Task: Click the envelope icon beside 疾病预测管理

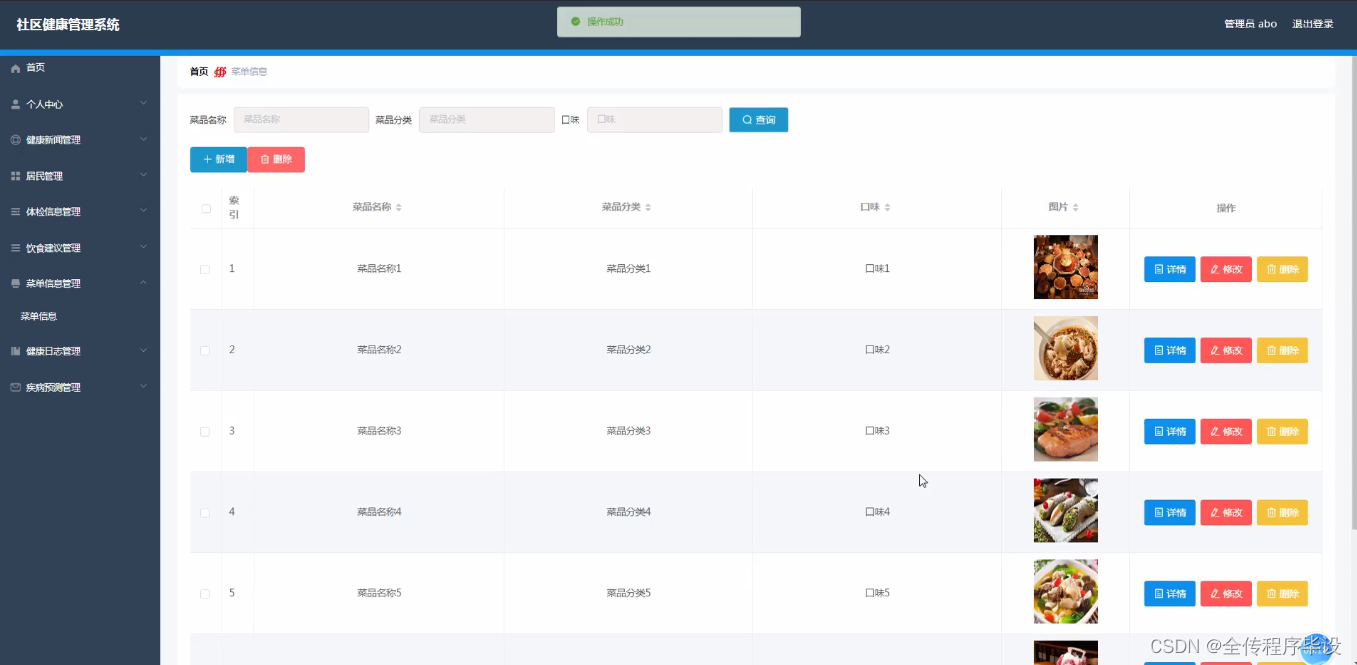Action: [15, 387]
